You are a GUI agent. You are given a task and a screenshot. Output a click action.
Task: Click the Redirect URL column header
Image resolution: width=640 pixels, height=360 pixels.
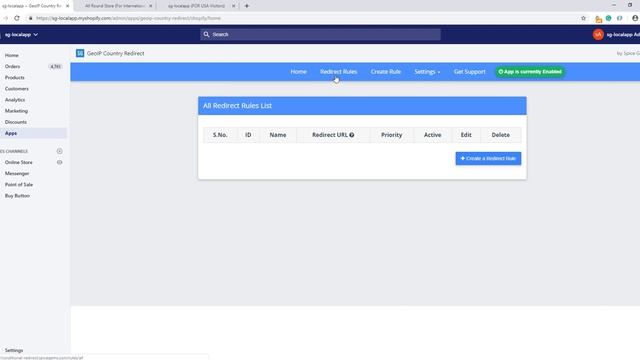pyautogui.click(x=333, y=135)
